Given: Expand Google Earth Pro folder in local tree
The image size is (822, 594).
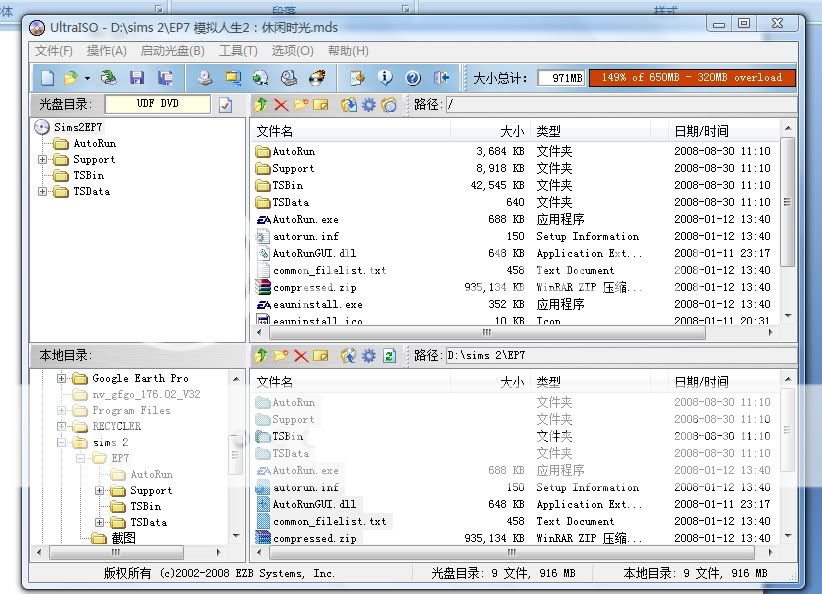Looking at the screenshot, I should point(62,378).
